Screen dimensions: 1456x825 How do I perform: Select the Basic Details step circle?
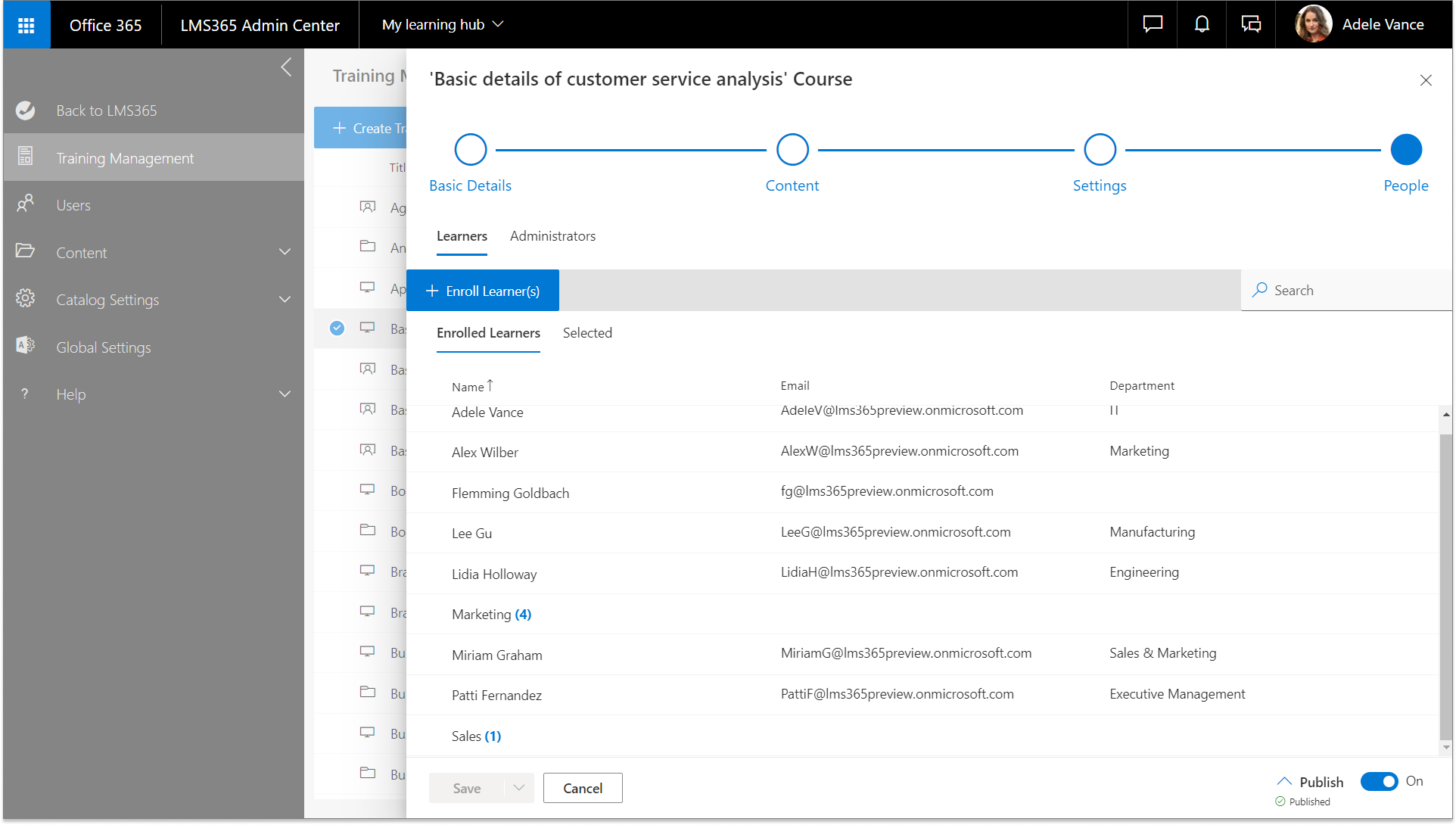pos(470,150)
